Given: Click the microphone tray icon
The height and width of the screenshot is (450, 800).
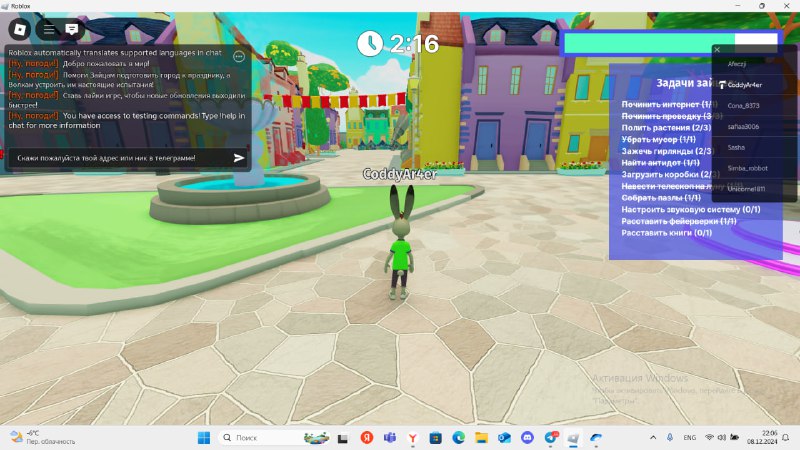Looking at the screenshot, I should (669, 437).
